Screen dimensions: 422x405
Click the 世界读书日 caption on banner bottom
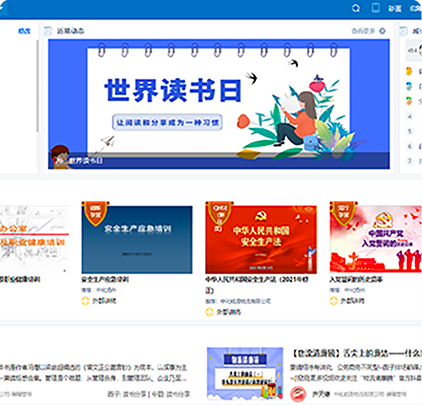click(86, 161)
